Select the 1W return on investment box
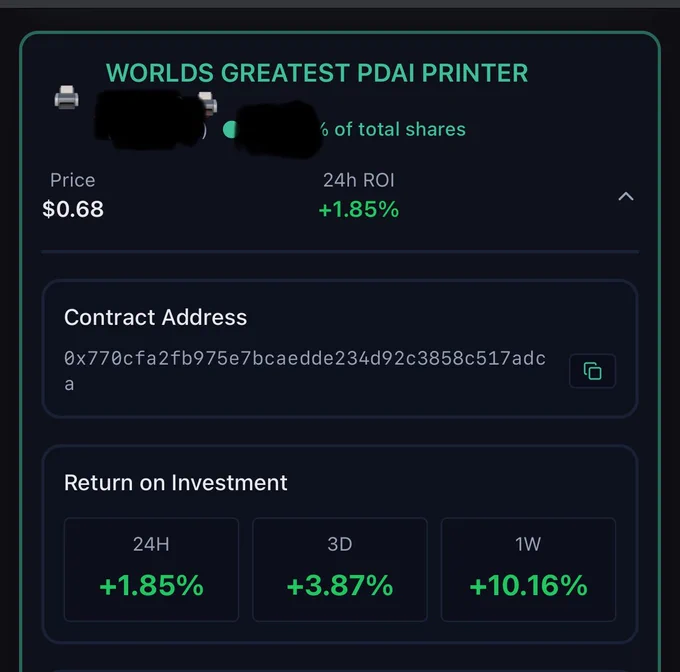This screenshot has height=672, width=680. pyautogui.click(x=528, y=570)
